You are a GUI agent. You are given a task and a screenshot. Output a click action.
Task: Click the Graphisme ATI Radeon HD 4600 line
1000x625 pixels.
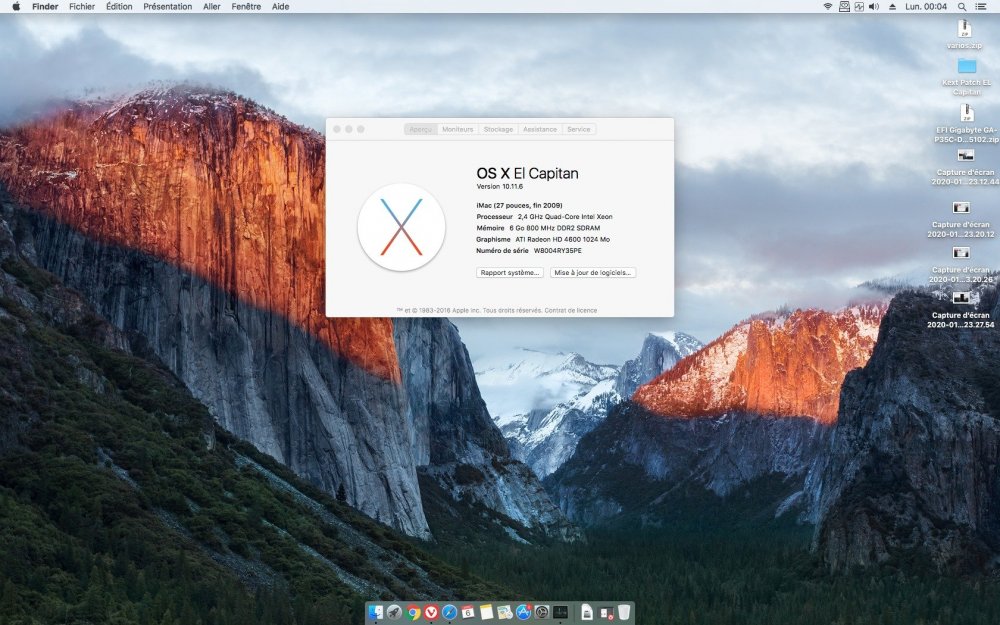pyautogui.click(x=543, y=239)
